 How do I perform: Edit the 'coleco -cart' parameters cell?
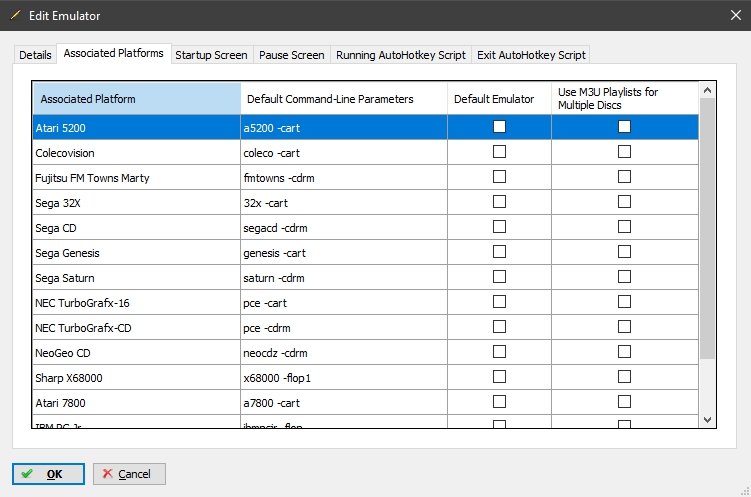click(x=344, y=153)
